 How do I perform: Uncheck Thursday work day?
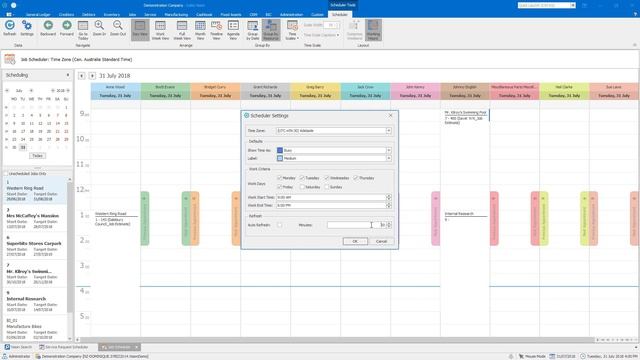tap(356, 178)
